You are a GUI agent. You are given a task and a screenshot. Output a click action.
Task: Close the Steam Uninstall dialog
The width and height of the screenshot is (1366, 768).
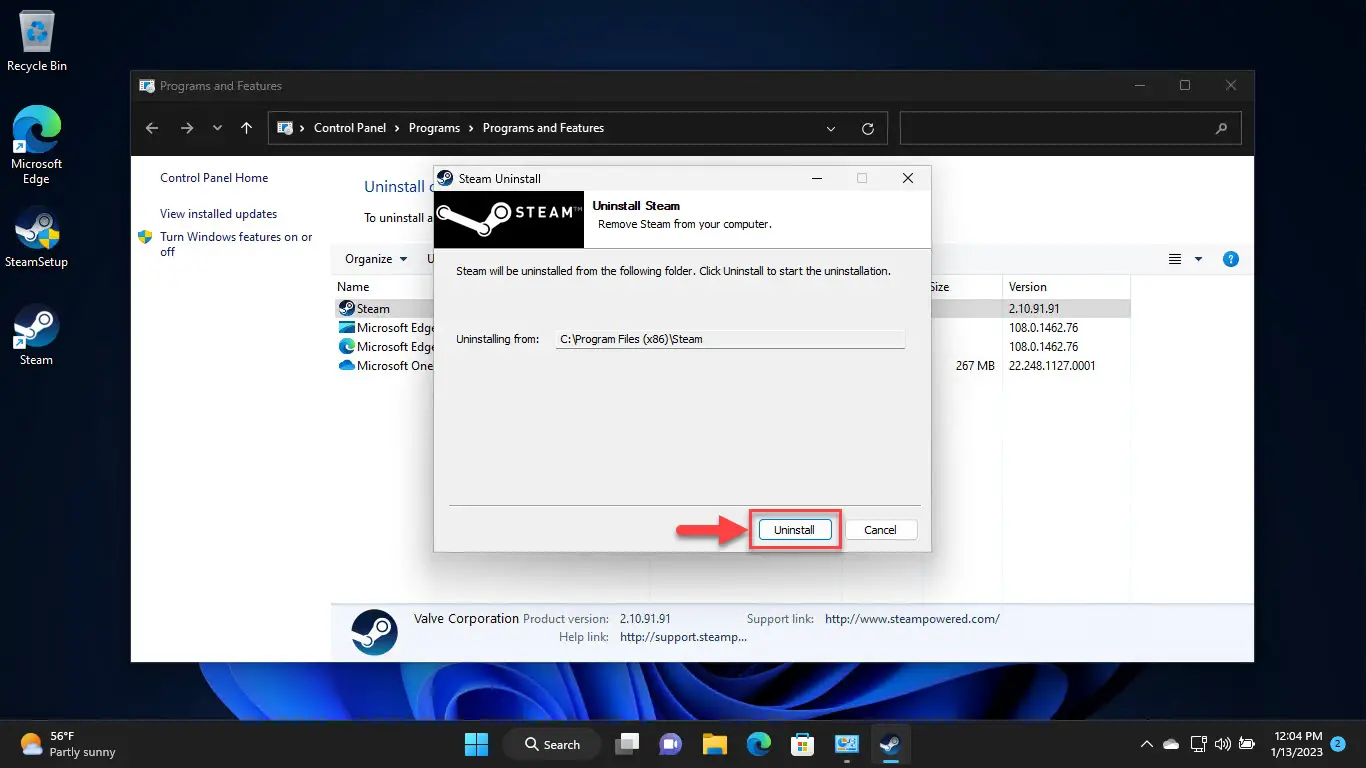coord(908,178)
